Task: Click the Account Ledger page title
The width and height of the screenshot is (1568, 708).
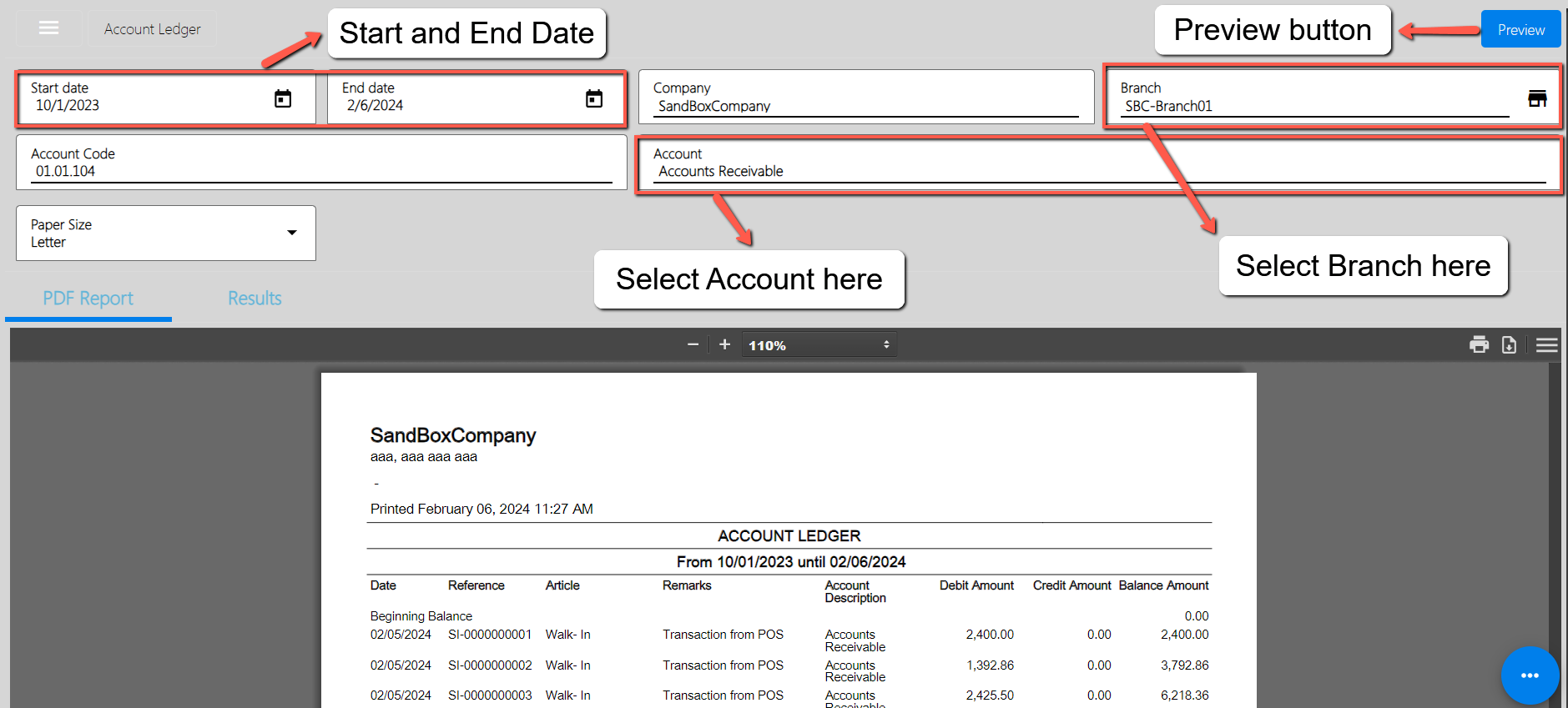Action: (x=152, y=29)
